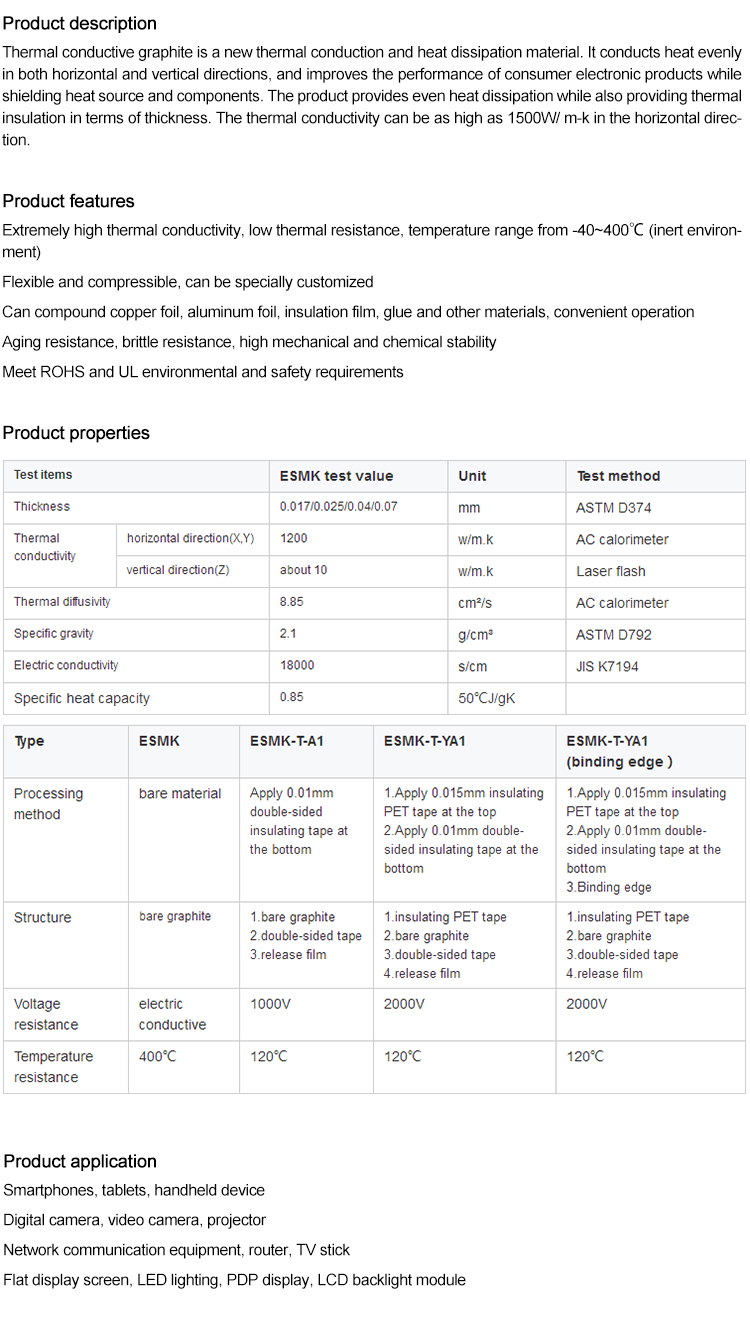The height and width of the screenshot is (1334, 750).
Task: Select the Smartphones, tablets, handheld device line
Action: point(134,1190)
